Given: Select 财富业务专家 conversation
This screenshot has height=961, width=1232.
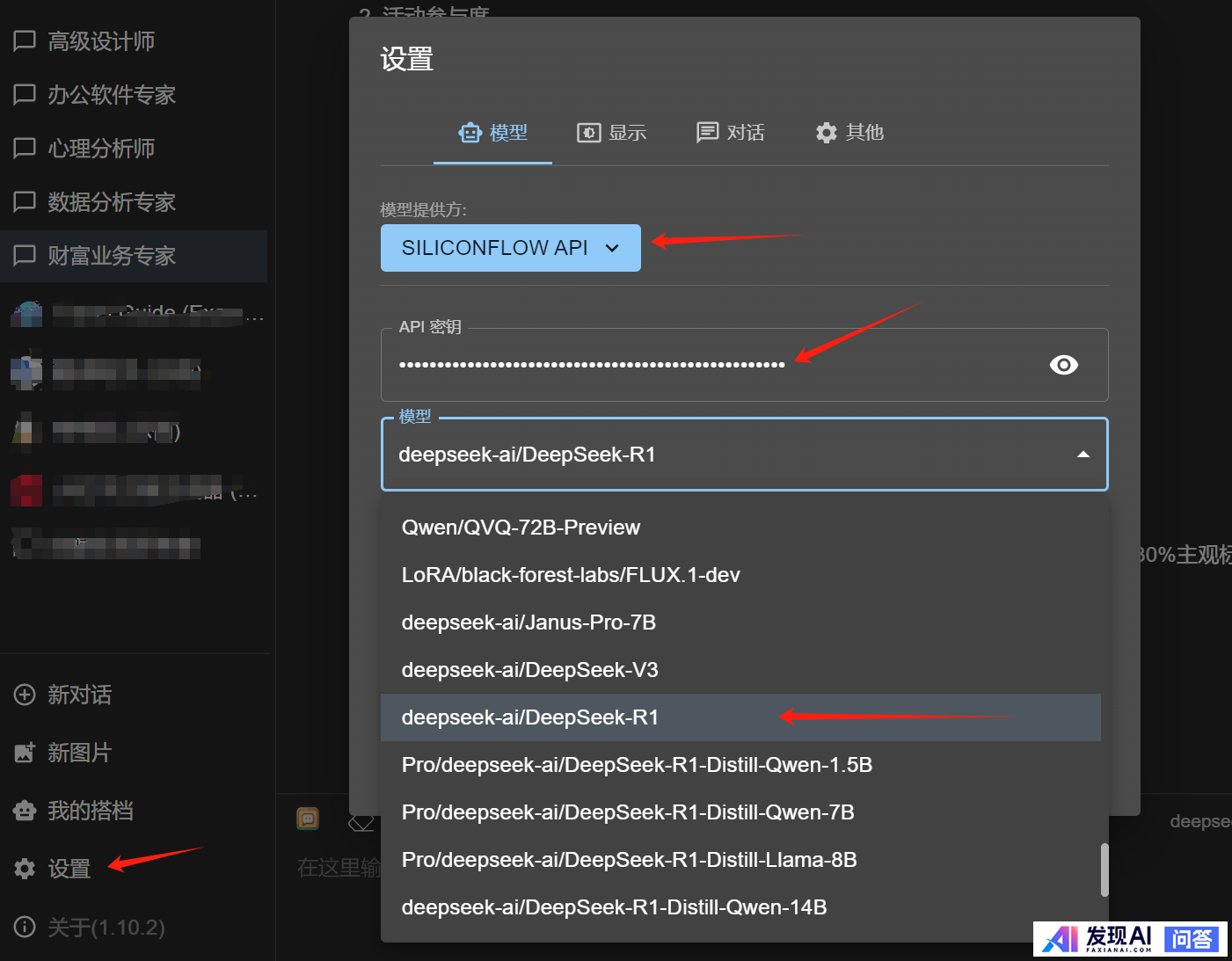Looking at the screenshot, I should point(134,256).
